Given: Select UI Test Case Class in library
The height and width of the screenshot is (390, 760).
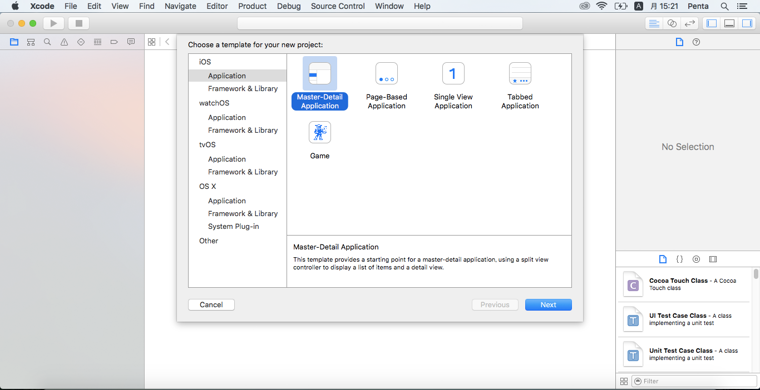Looking at the screenshot, I should tap(685, 319).
